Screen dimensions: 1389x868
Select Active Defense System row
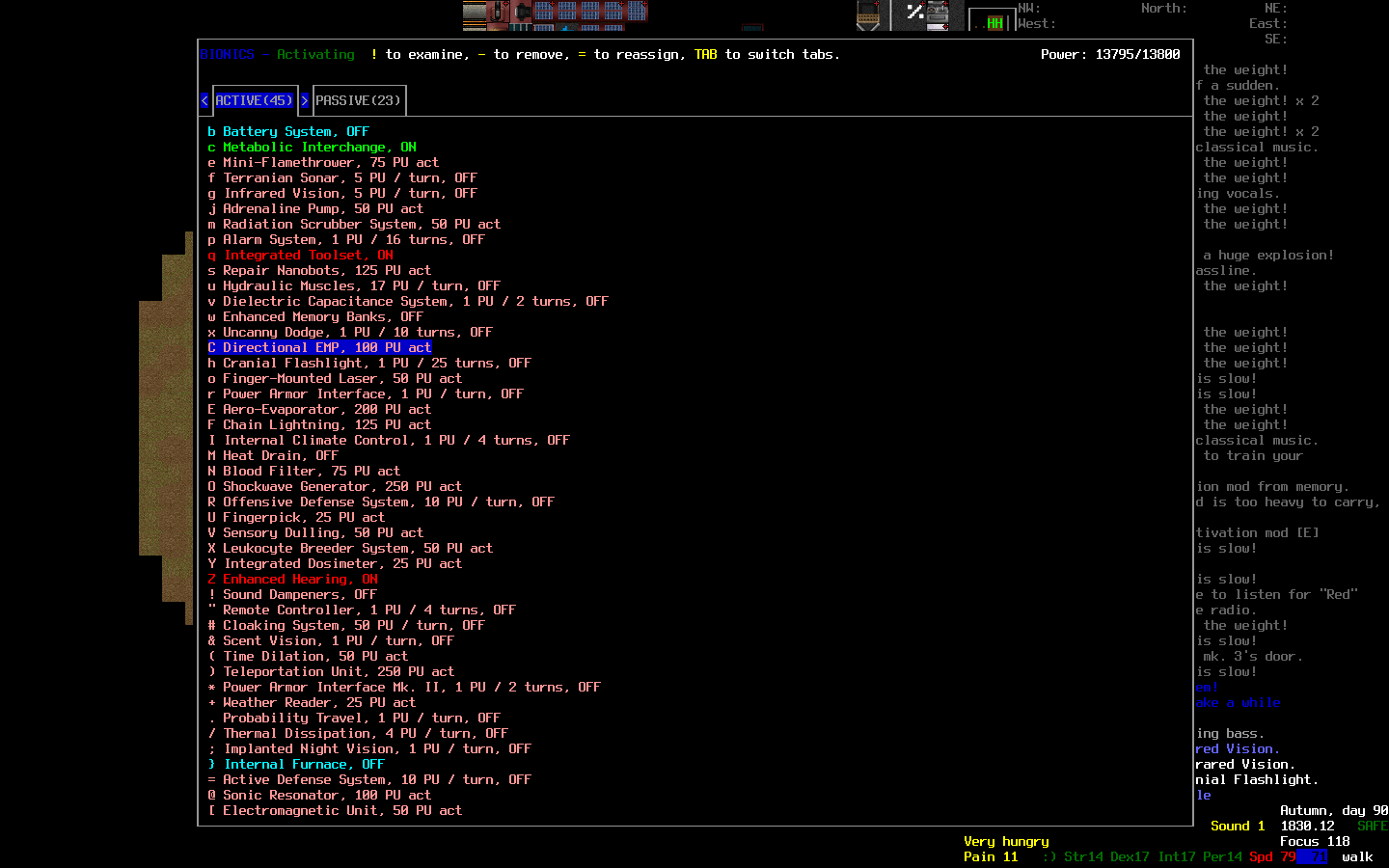click(x=369, y=779)
